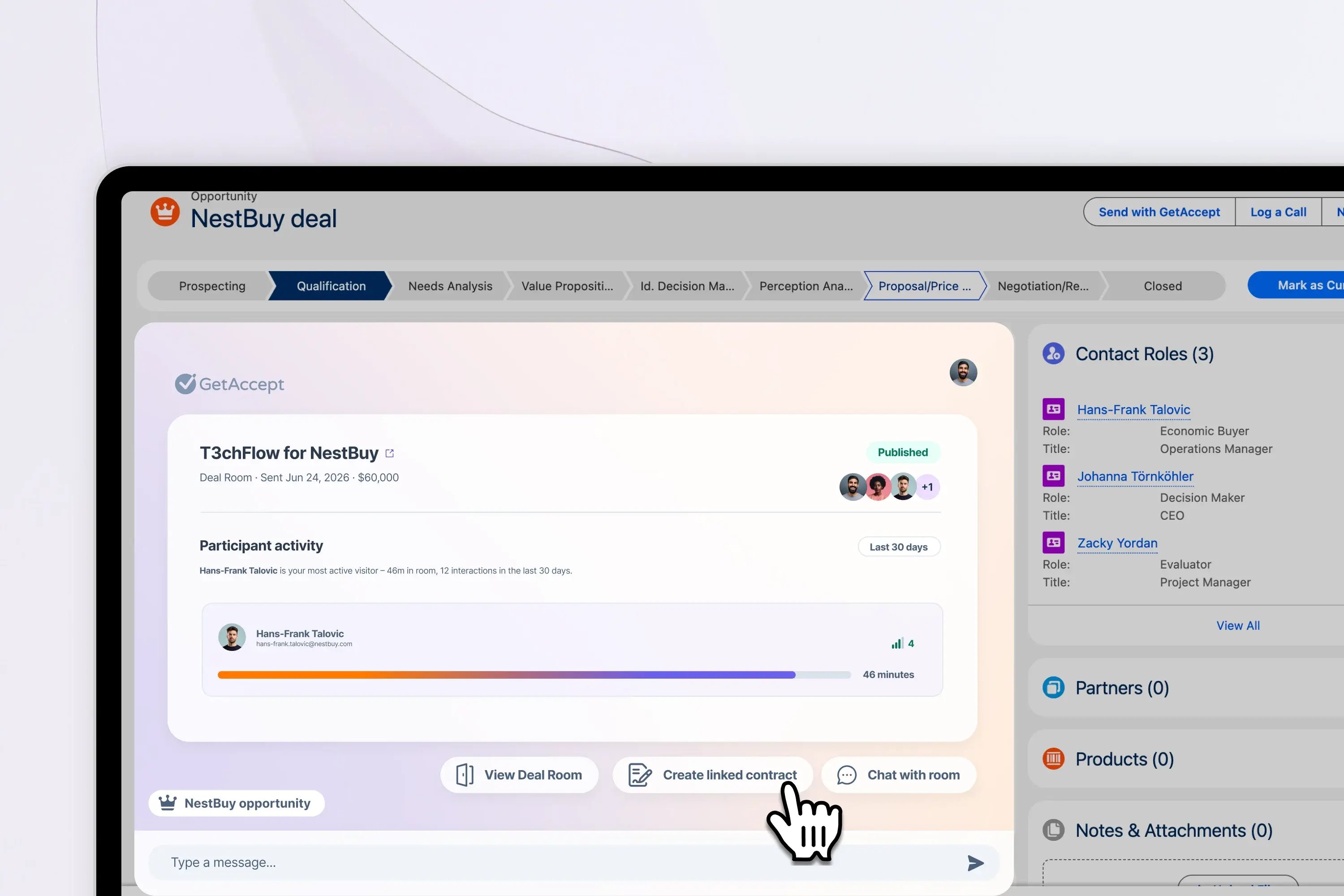Click contact card icon beside Johanna Törnköhler
Image resolution: width=1344 pixels, height=896 pixels.
point(1053,475)
